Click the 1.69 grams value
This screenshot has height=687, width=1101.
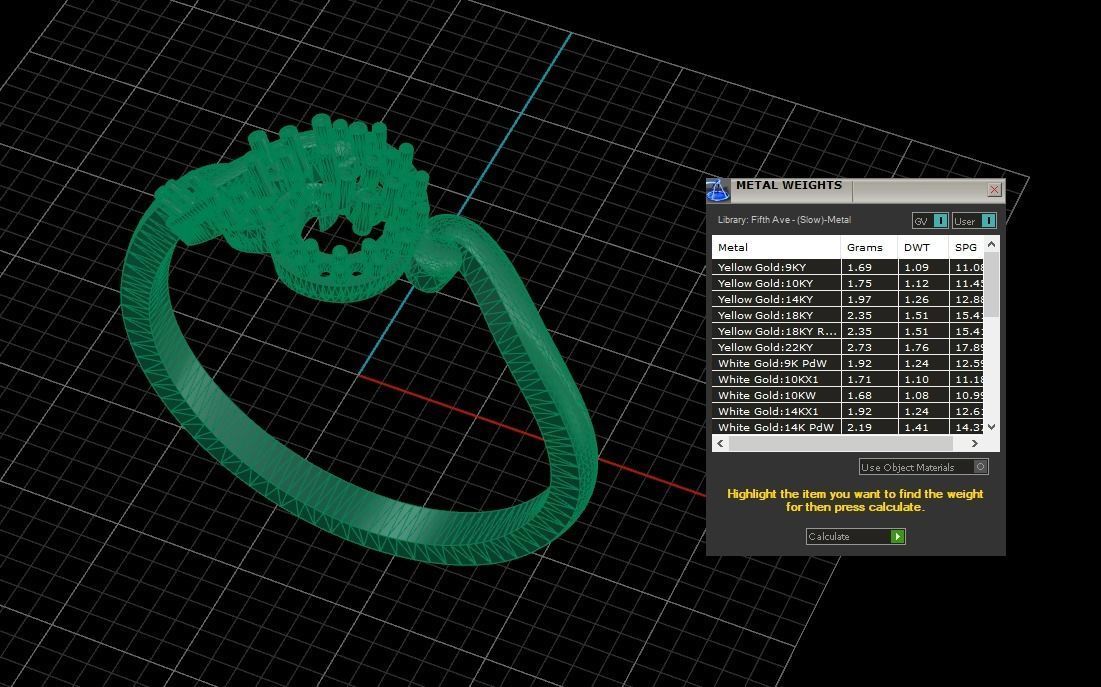coord(859,267)
